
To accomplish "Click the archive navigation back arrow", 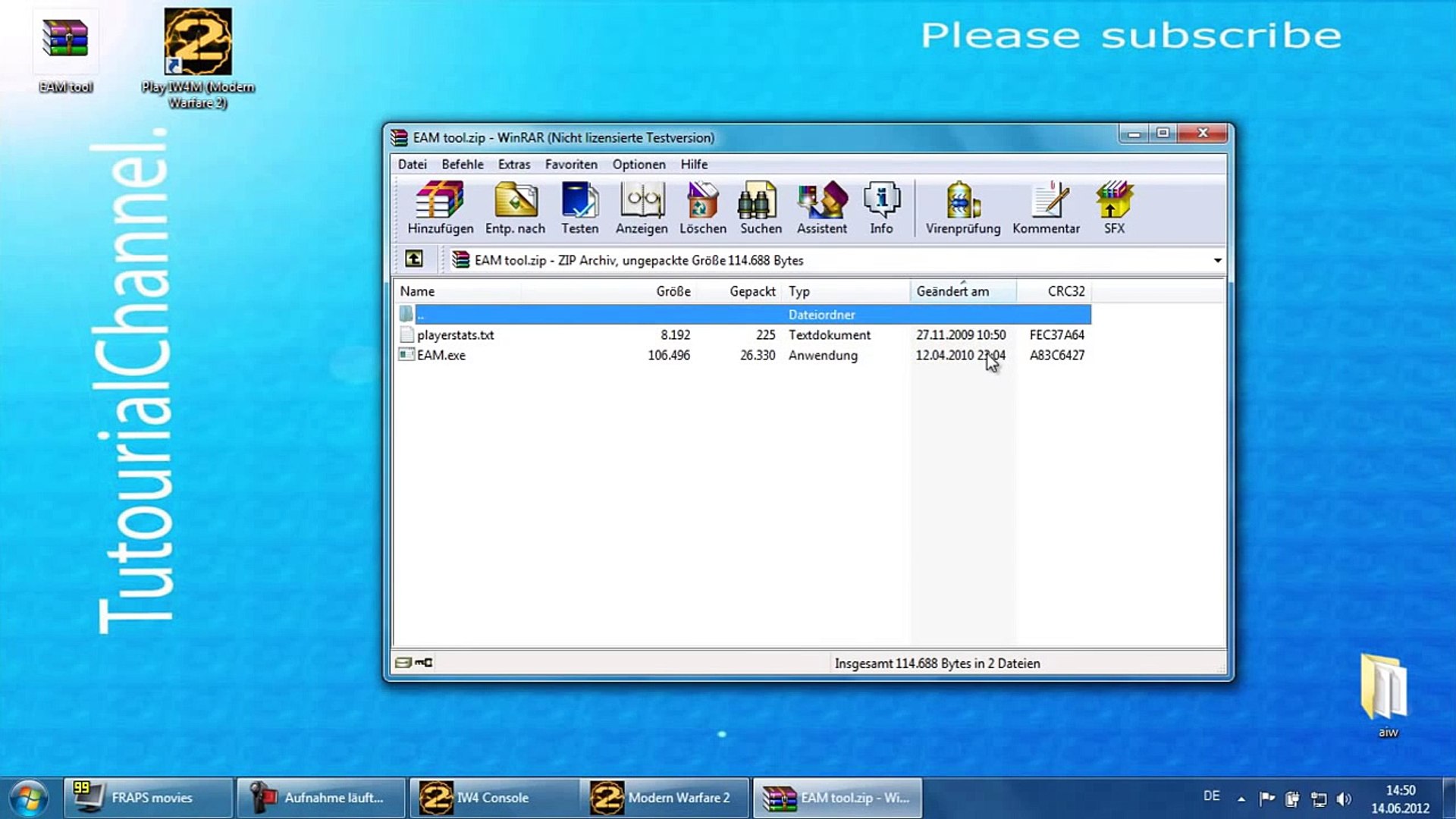I will click(x=414, y=259).
